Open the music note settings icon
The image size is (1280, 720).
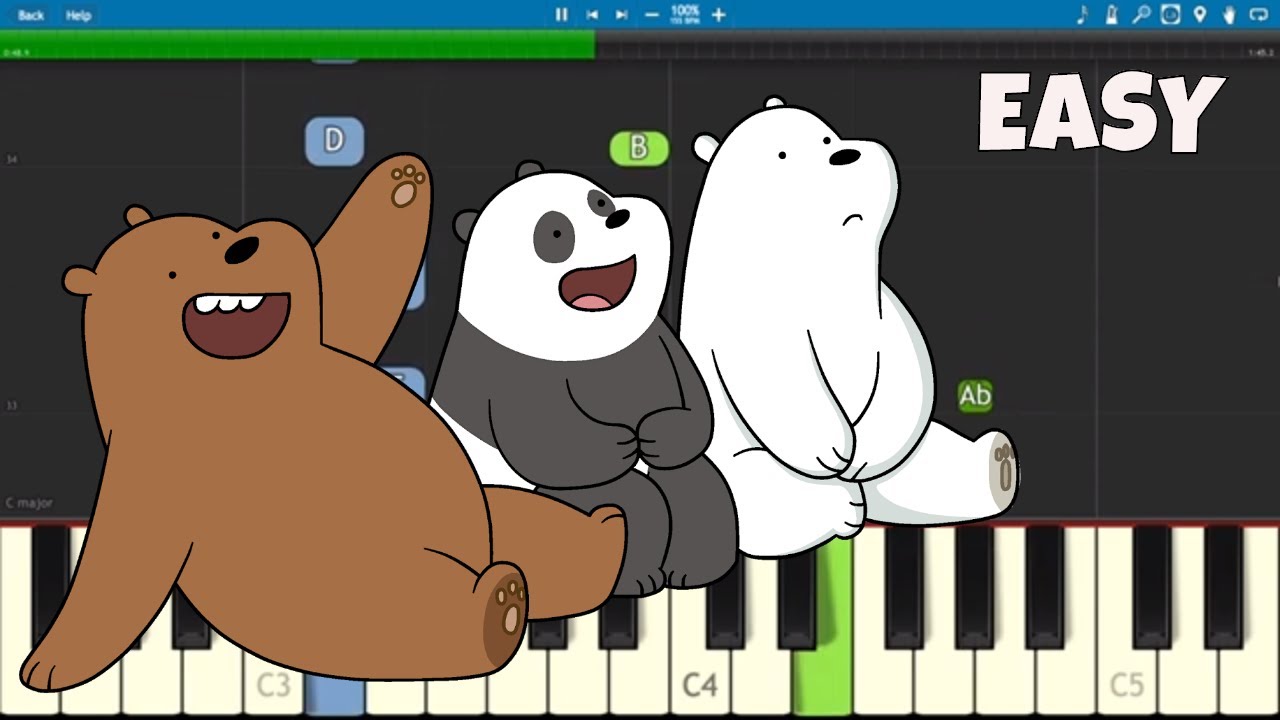click(x=1082, y=15)
